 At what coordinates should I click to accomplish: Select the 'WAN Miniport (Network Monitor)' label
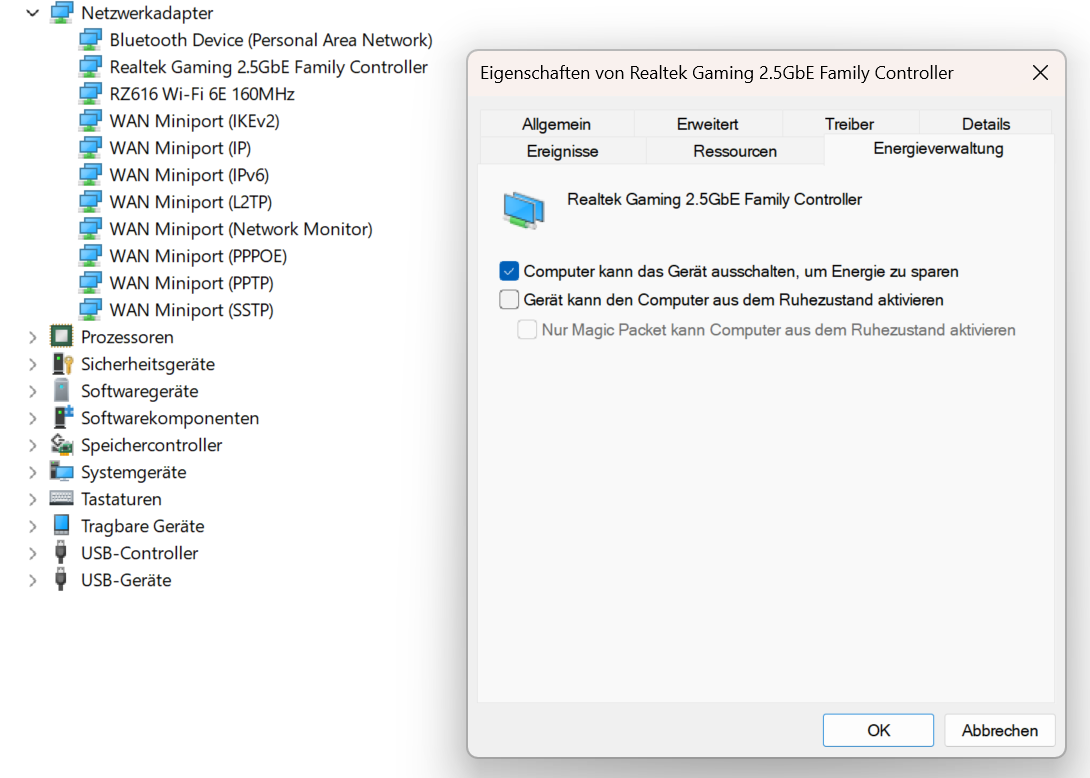click(x=241, y=229)
